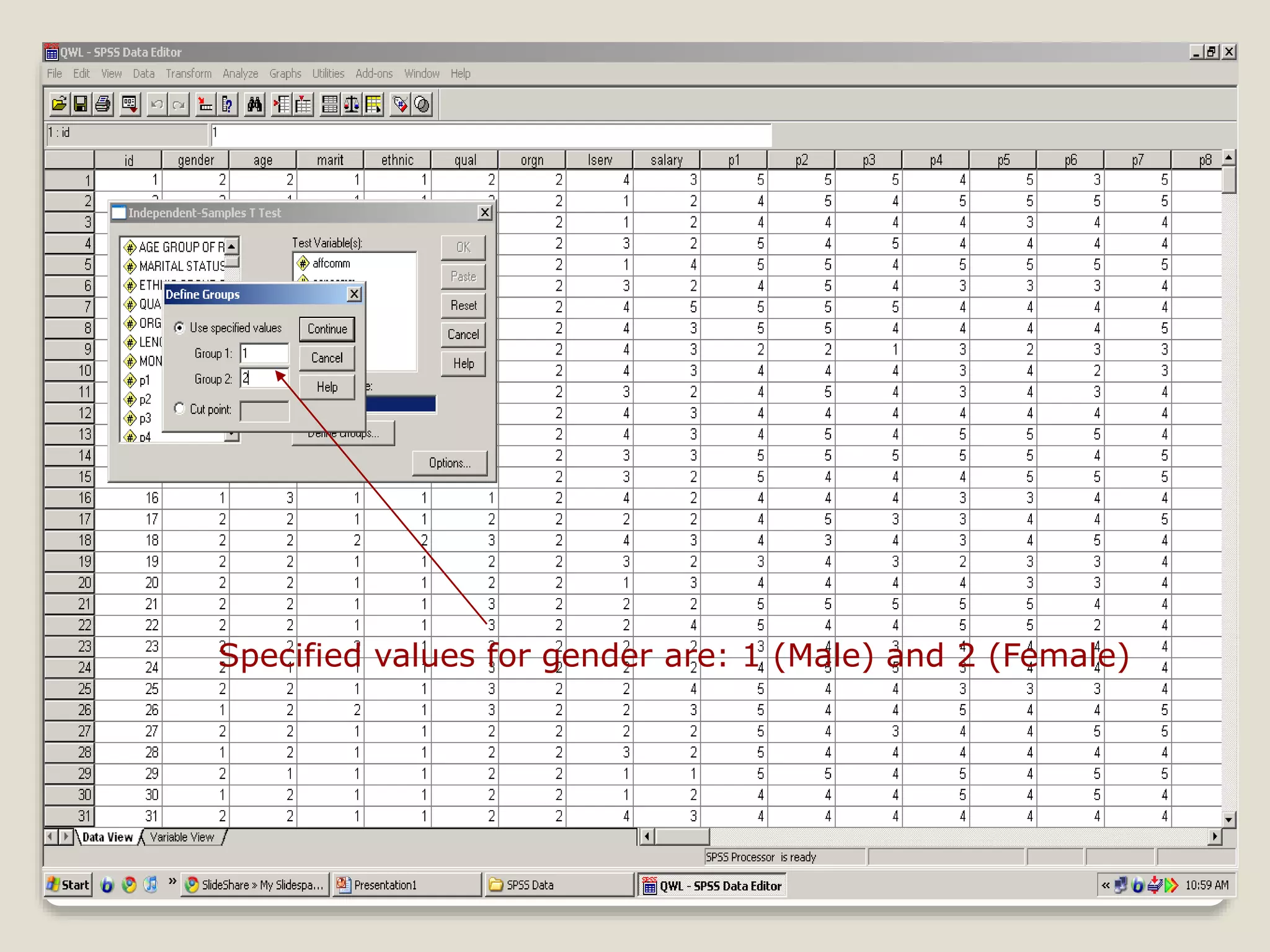
Task: Open the Transform menu
Action: (189, 73)
